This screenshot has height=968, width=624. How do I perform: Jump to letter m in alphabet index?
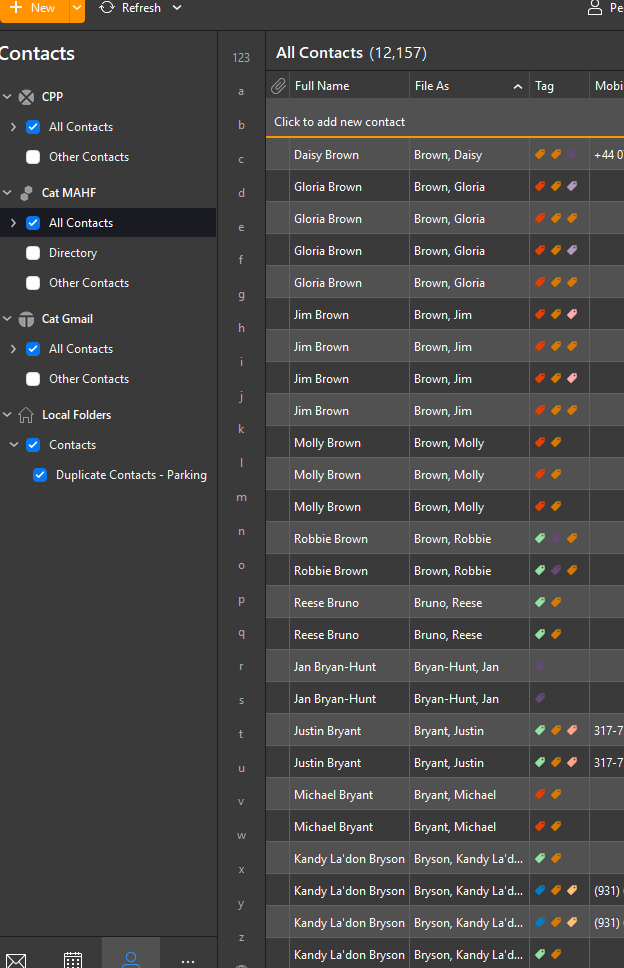[241, 497]
